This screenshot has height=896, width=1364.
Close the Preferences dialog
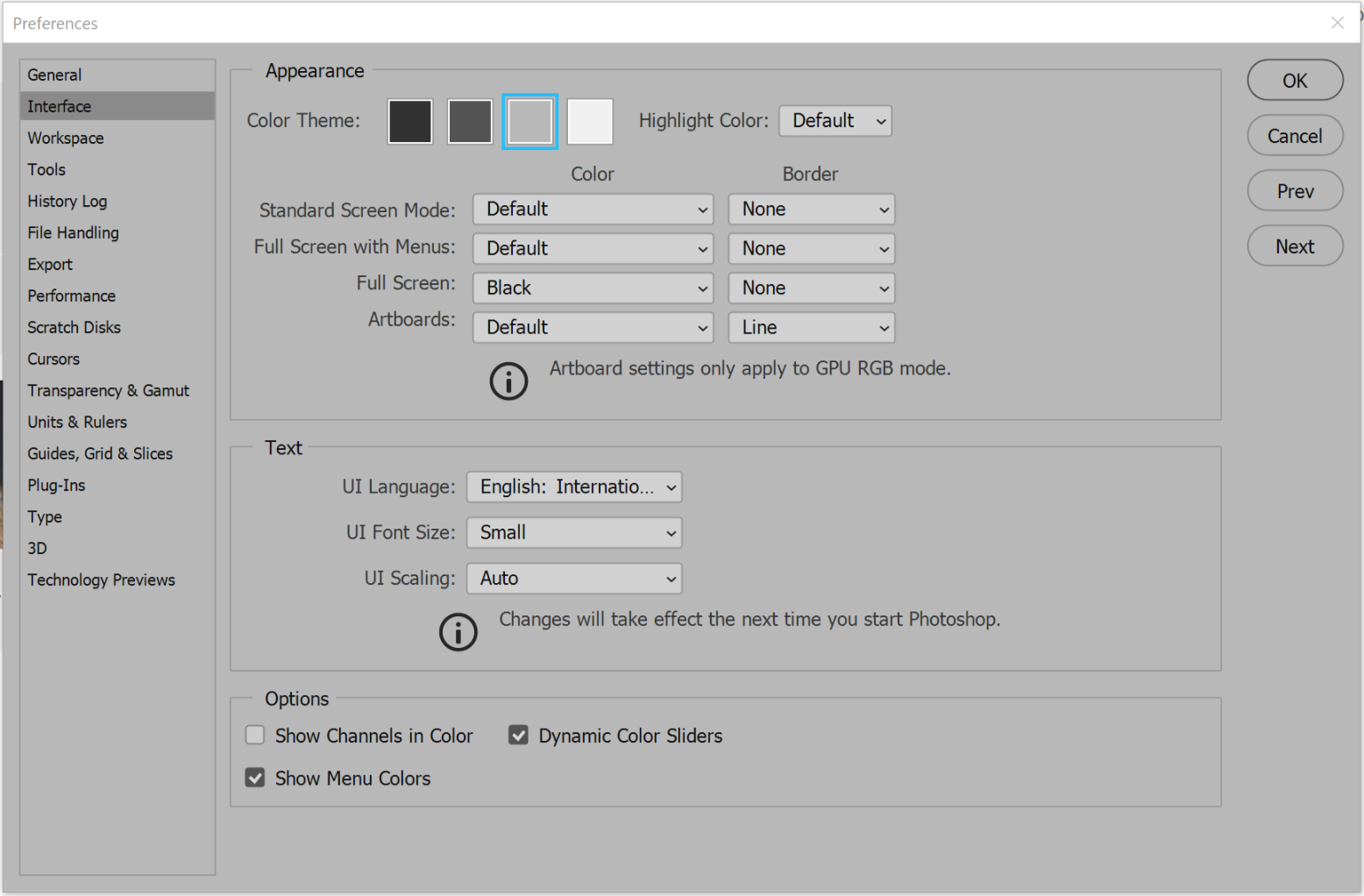(1337, 23)
